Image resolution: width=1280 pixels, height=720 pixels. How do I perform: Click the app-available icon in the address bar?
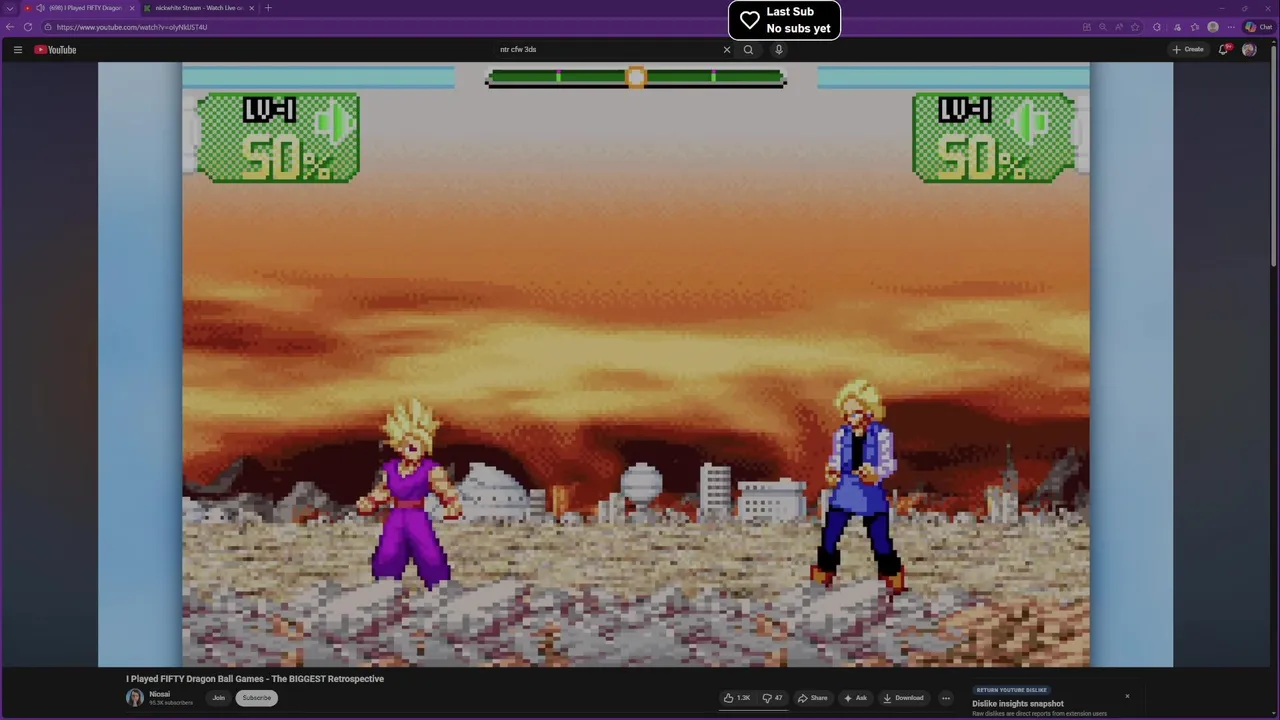[x=1087, y=27]
